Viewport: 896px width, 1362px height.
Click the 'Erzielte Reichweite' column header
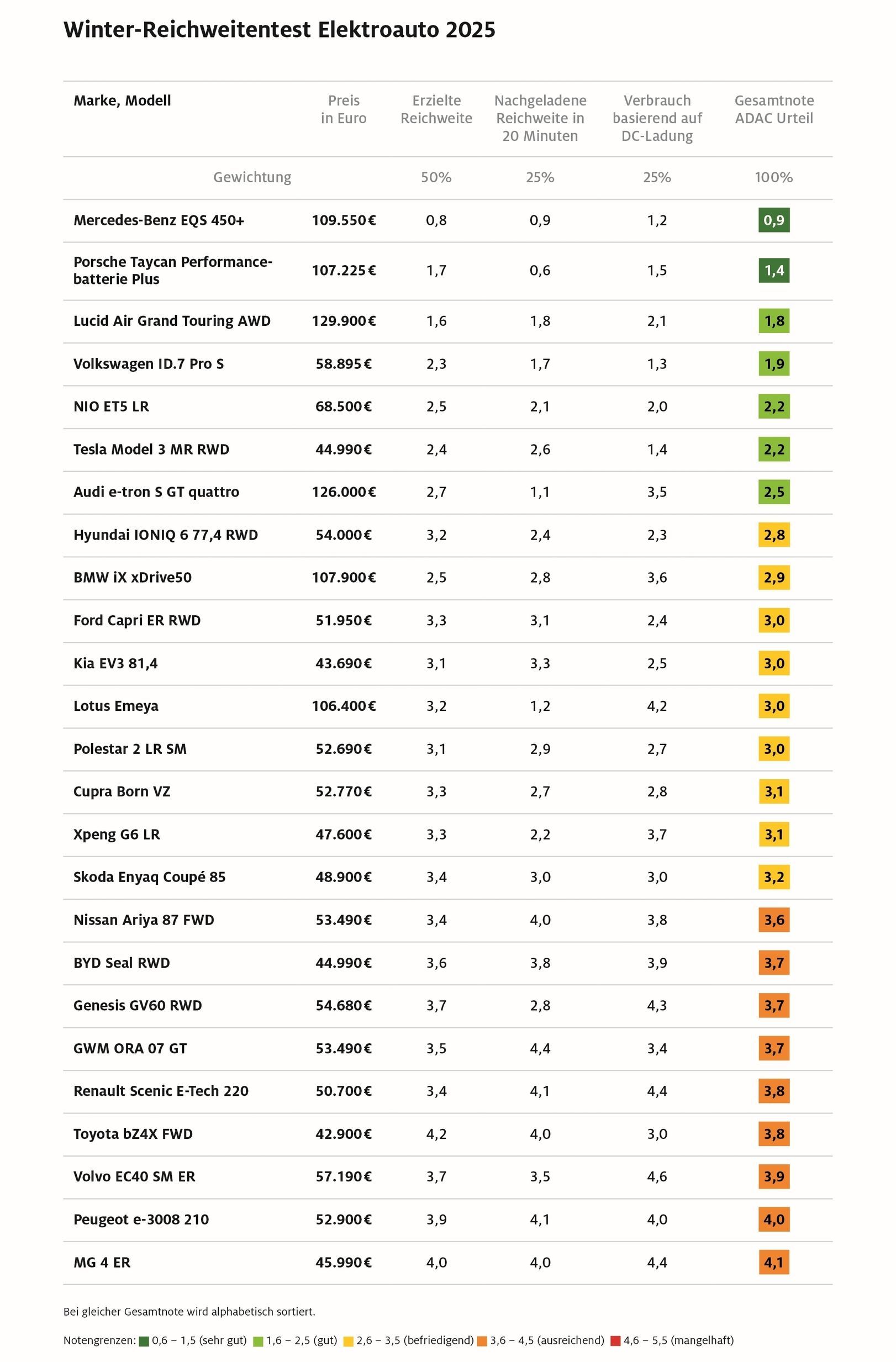(x=436, y=109)
